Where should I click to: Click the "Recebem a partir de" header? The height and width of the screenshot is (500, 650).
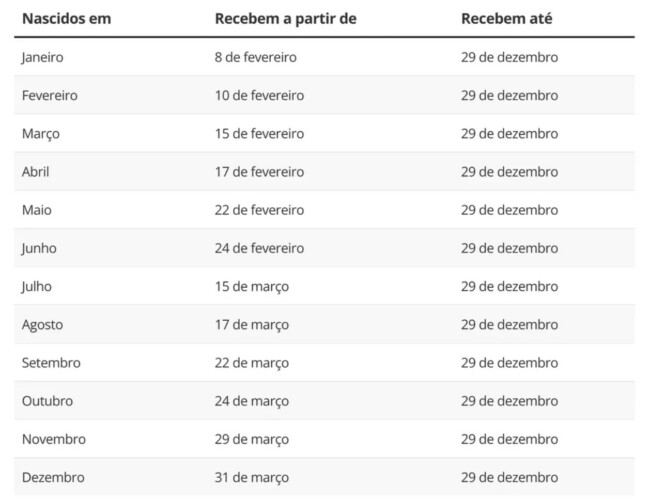point(285,19)
